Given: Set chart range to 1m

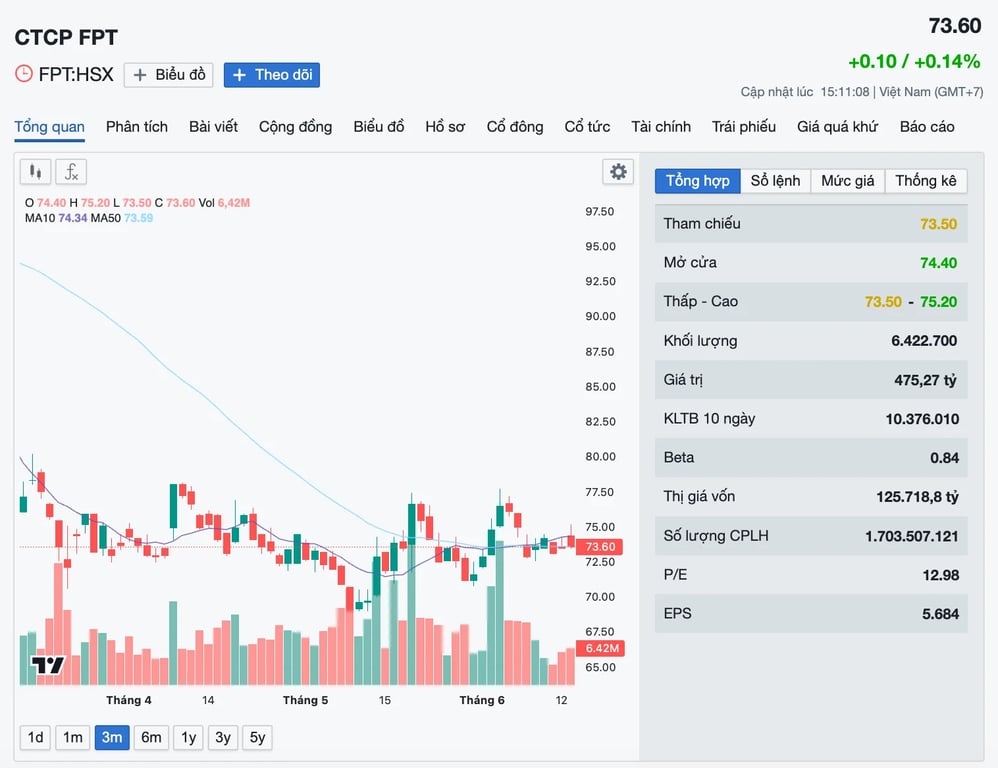Looking at the screenshot, I should (x=73, y=737).
